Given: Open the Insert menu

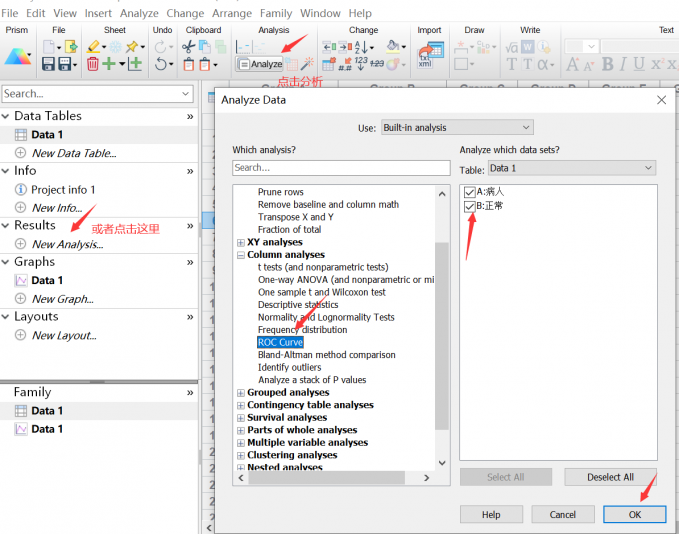Looking at the screenshot, I should pyautogui.click(x=98, y=13).
